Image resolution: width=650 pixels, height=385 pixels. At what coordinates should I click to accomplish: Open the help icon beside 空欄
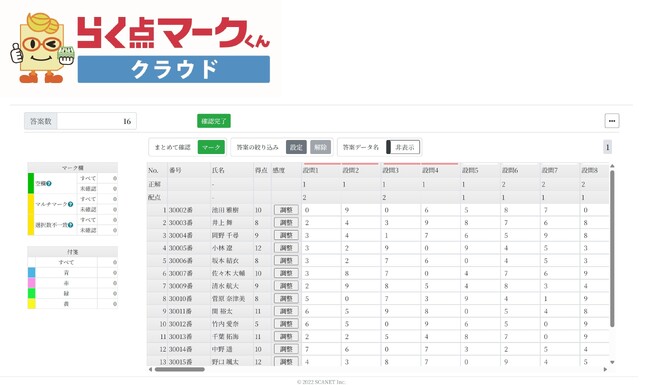pyautogui.click(x=49, y=184)
